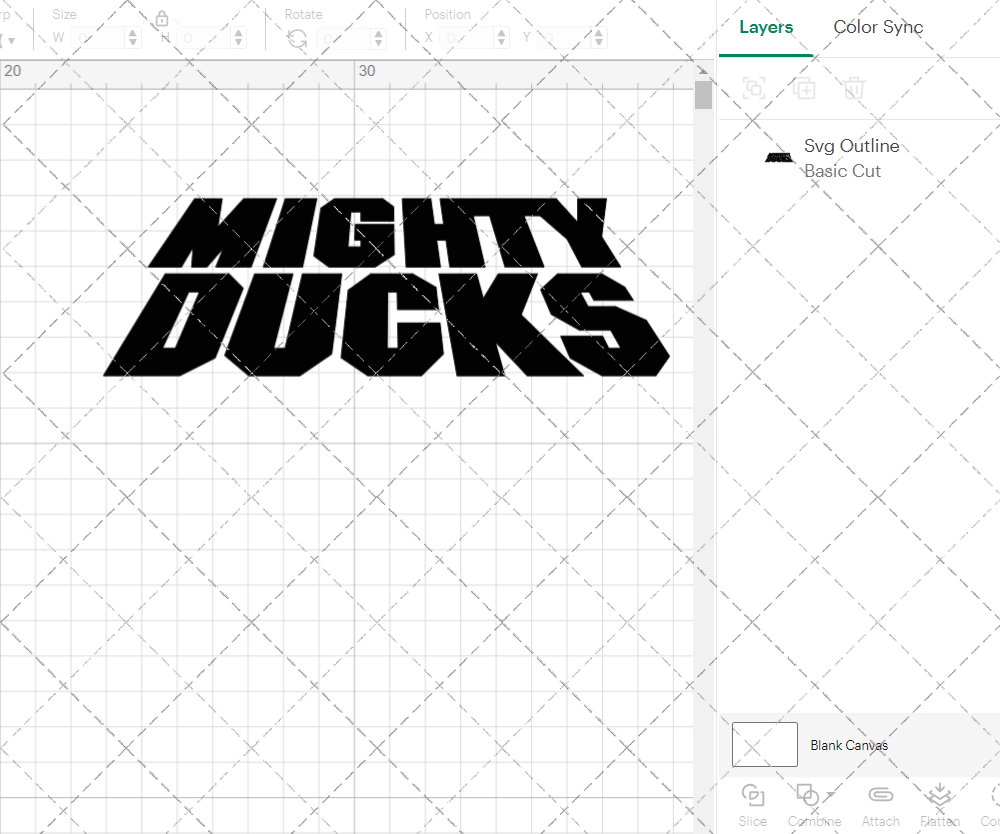This screenshot has height=834, width=1000.
Task: Open Basic Cut operation dropdown
Action: point(843,171)
